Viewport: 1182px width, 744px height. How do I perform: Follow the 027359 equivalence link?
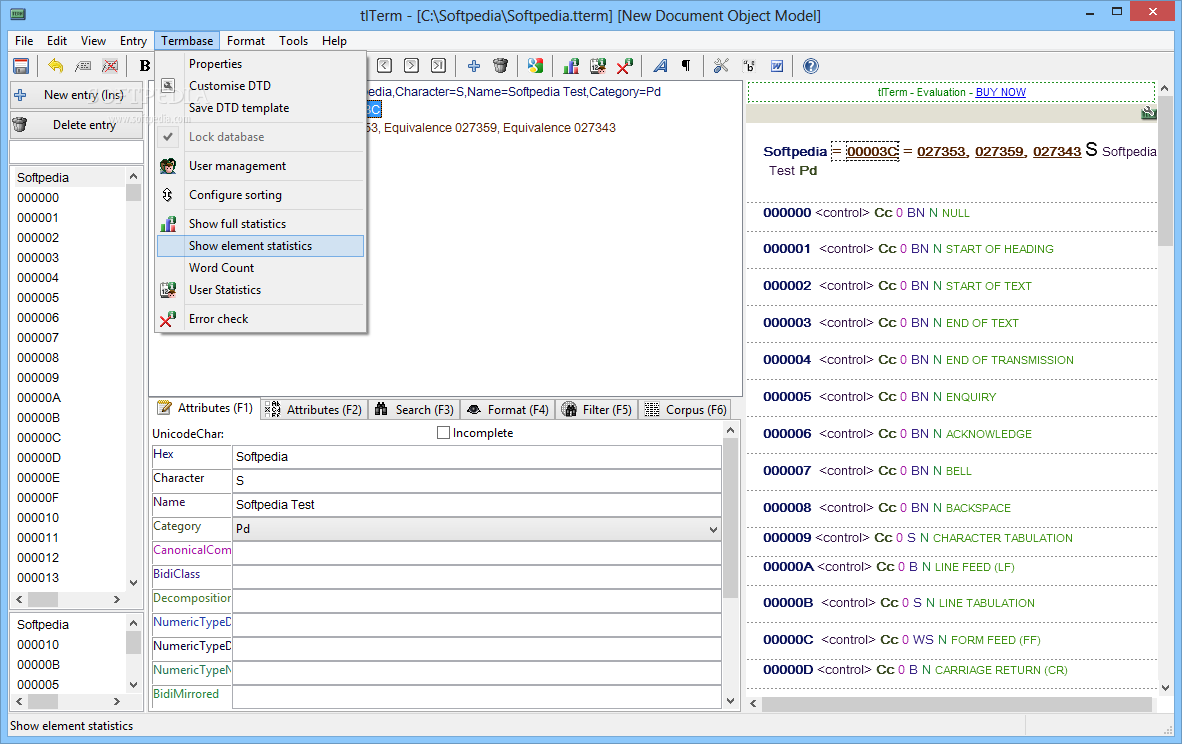[x=999, y=152]
